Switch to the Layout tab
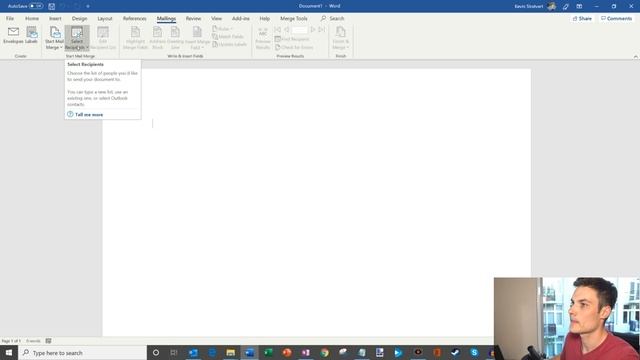The image size is (640, 360). [x=104, y=18]
